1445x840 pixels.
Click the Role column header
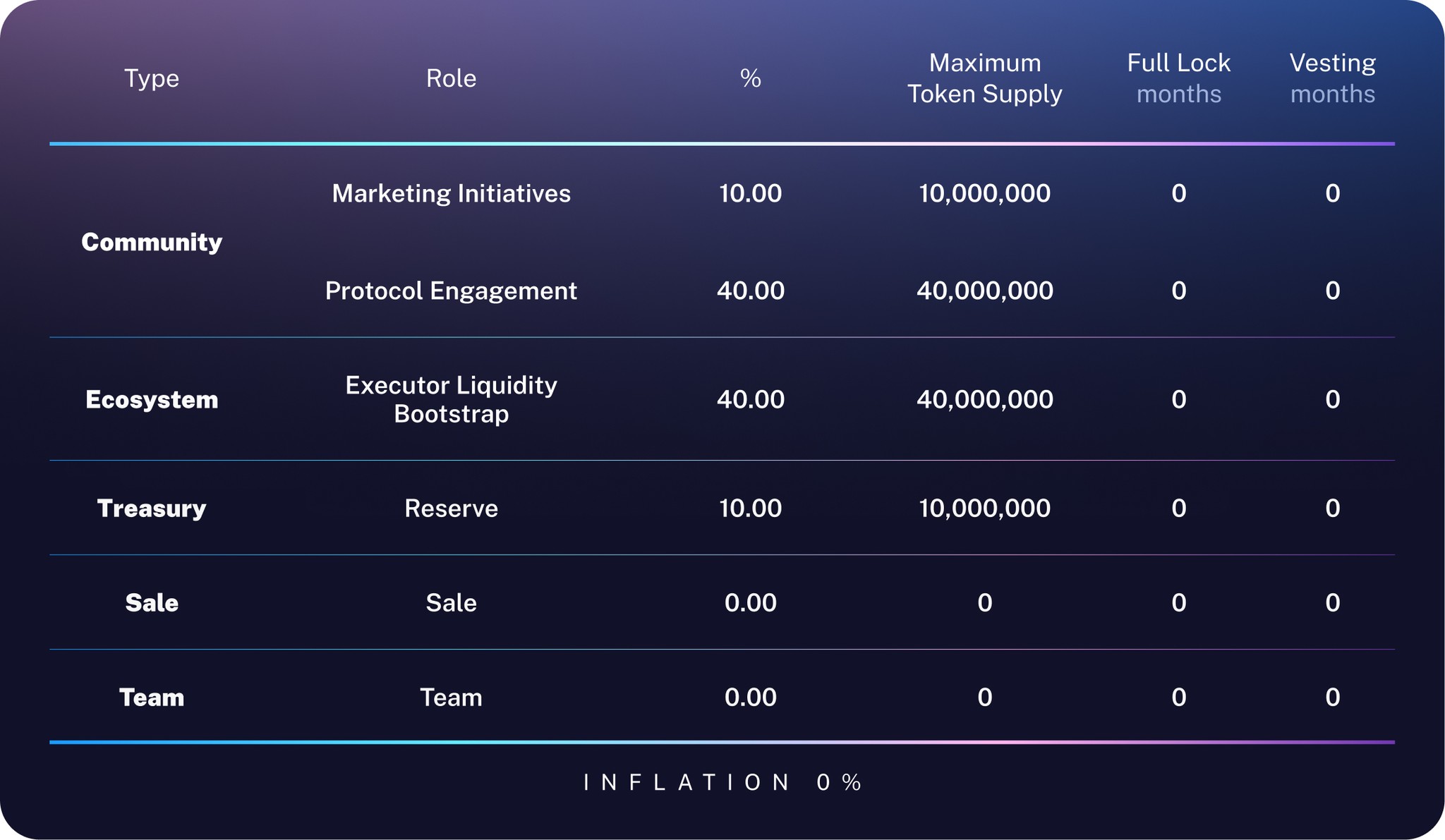pos(451,78)
